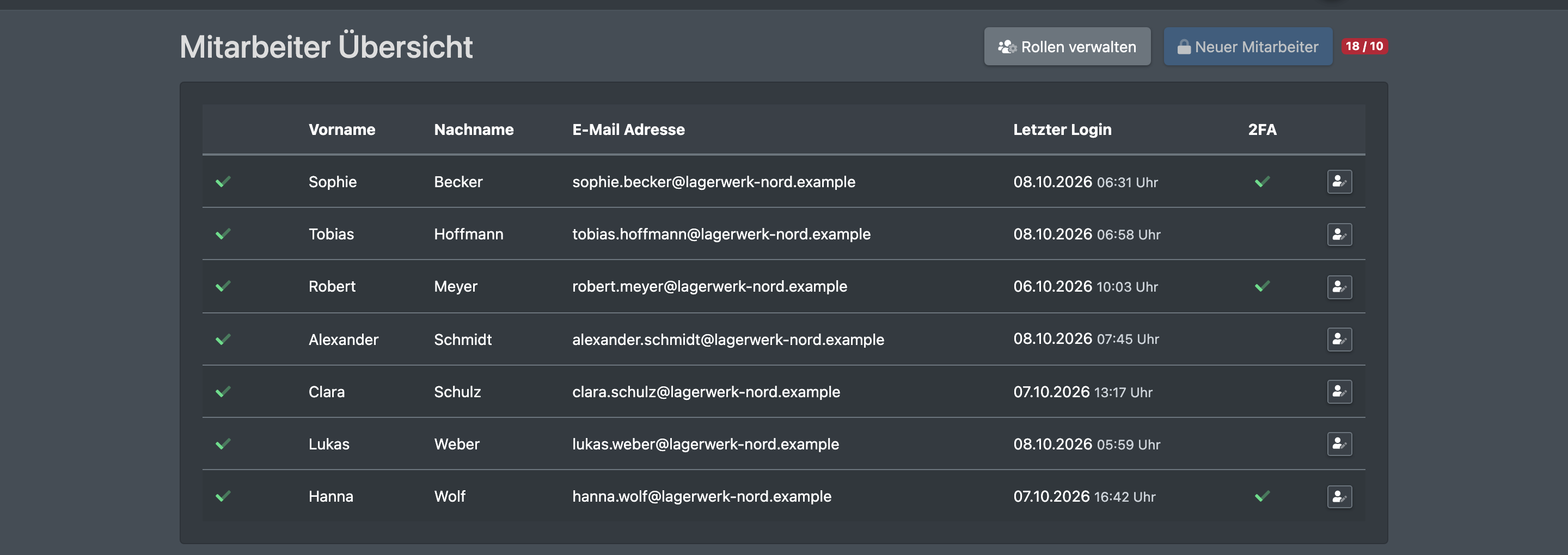The width and height of the screenshot is (1568, 555).
Task: Click active checkmark beside Lukas
Action: 223,443
